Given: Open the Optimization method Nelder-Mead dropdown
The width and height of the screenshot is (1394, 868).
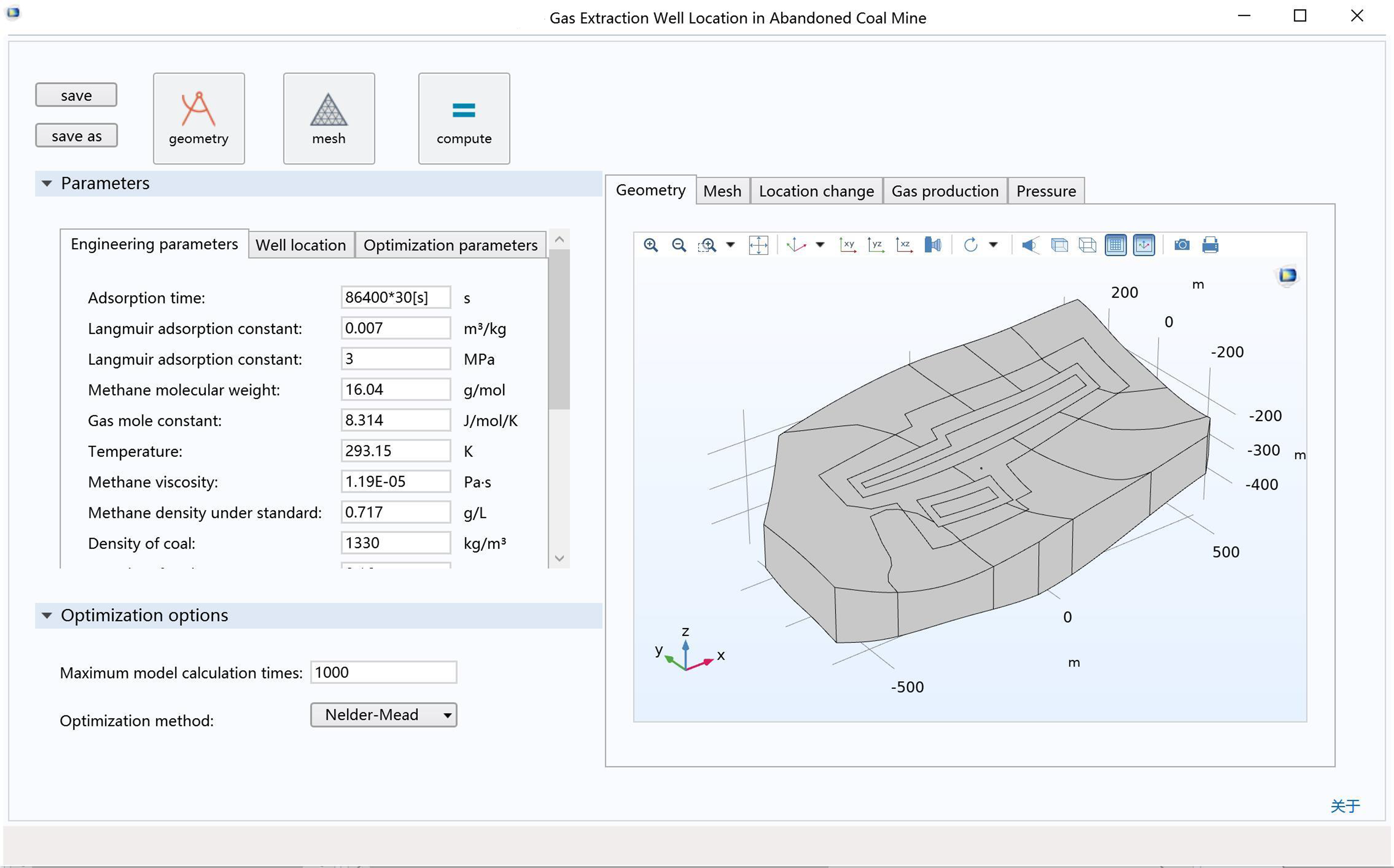Looking at the screenshot, I should pyautogui.click(x=384, y=715).
